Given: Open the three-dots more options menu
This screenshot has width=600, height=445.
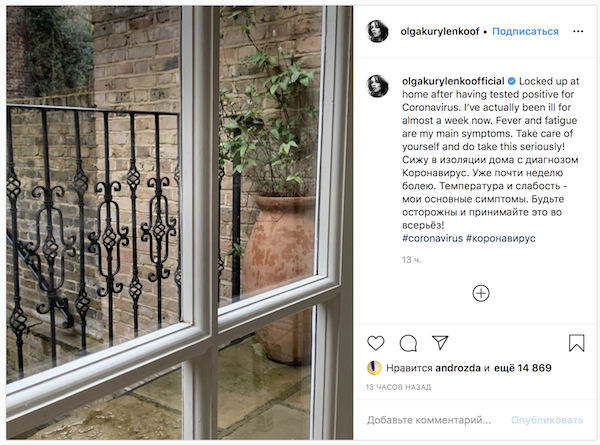Looking at the screenshot, I should click(x=578, y=31).
